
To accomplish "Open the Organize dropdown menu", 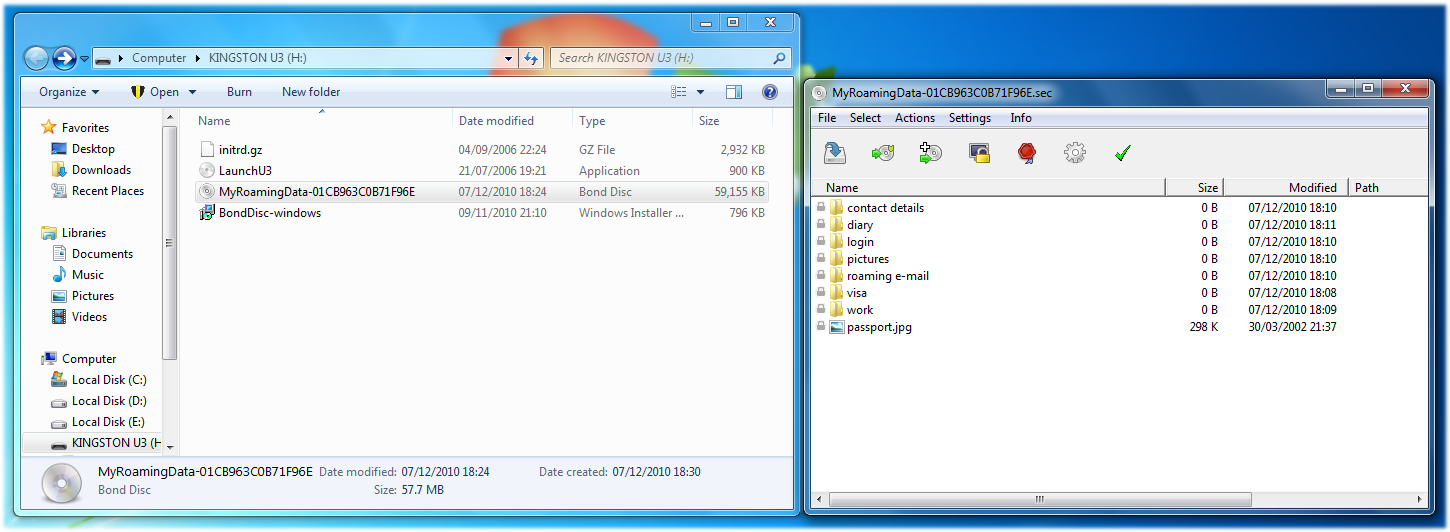I will click(x=69, y=92).
